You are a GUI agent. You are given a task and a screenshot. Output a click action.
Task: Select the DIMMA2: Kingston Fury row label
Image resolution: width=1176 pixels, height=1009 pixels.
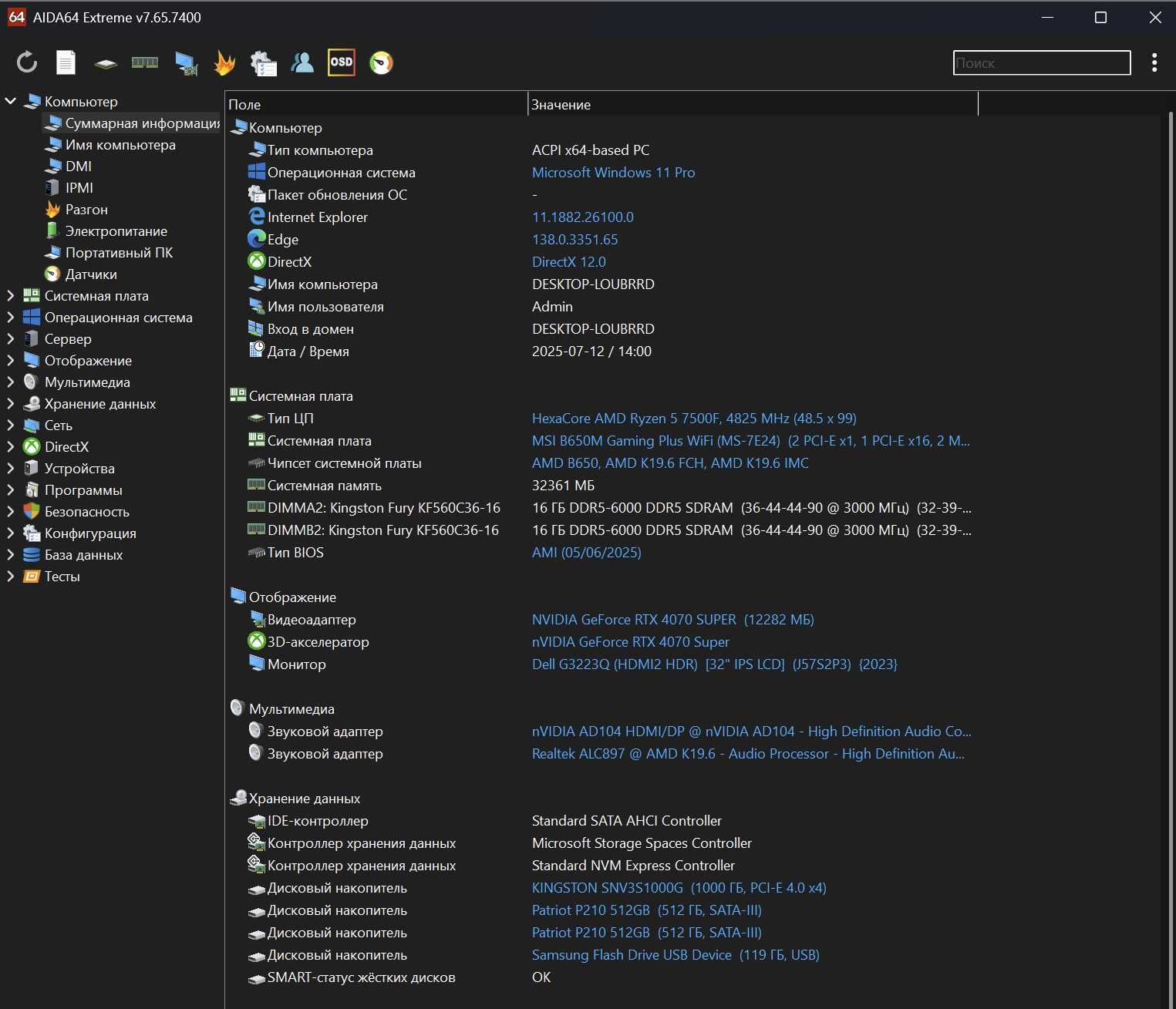coord(384,508)
